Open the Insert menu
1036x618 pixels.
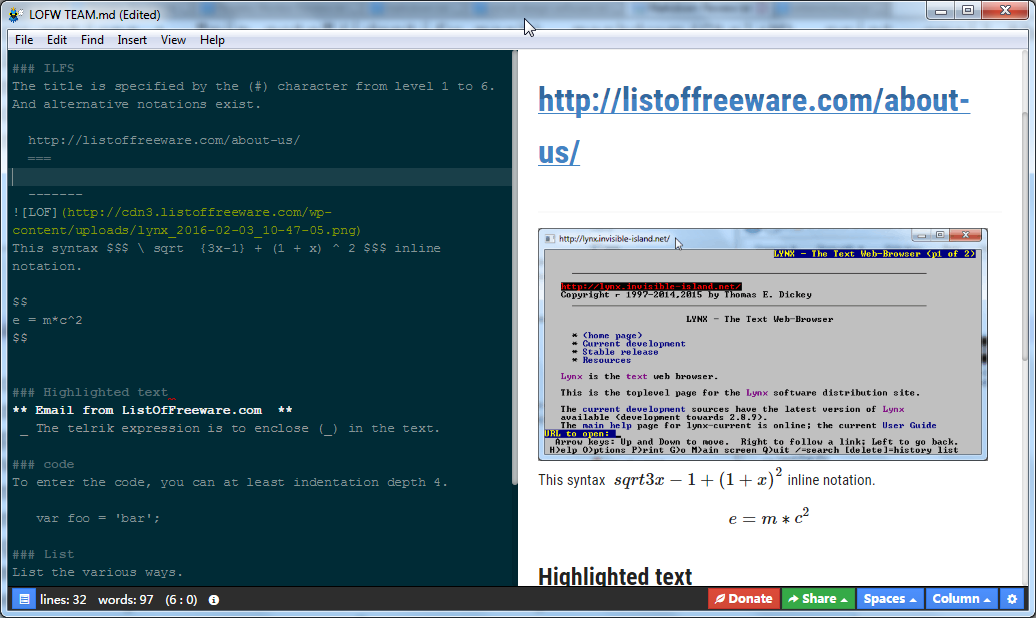(132, 40)
